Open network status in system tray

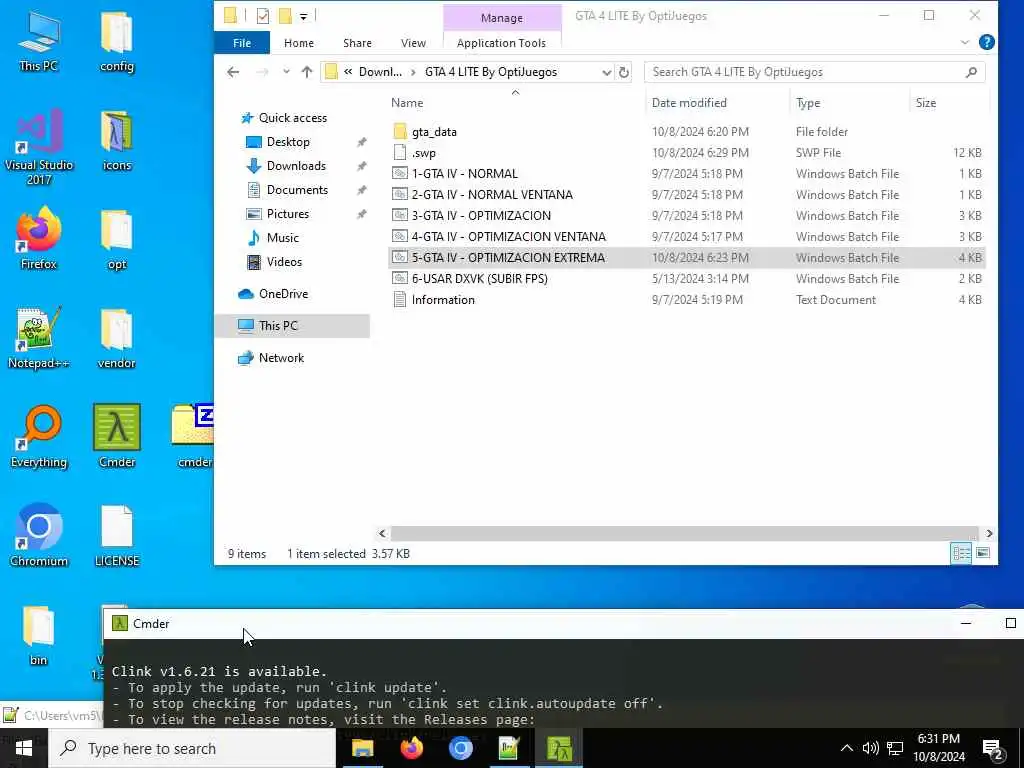[895, 748]
